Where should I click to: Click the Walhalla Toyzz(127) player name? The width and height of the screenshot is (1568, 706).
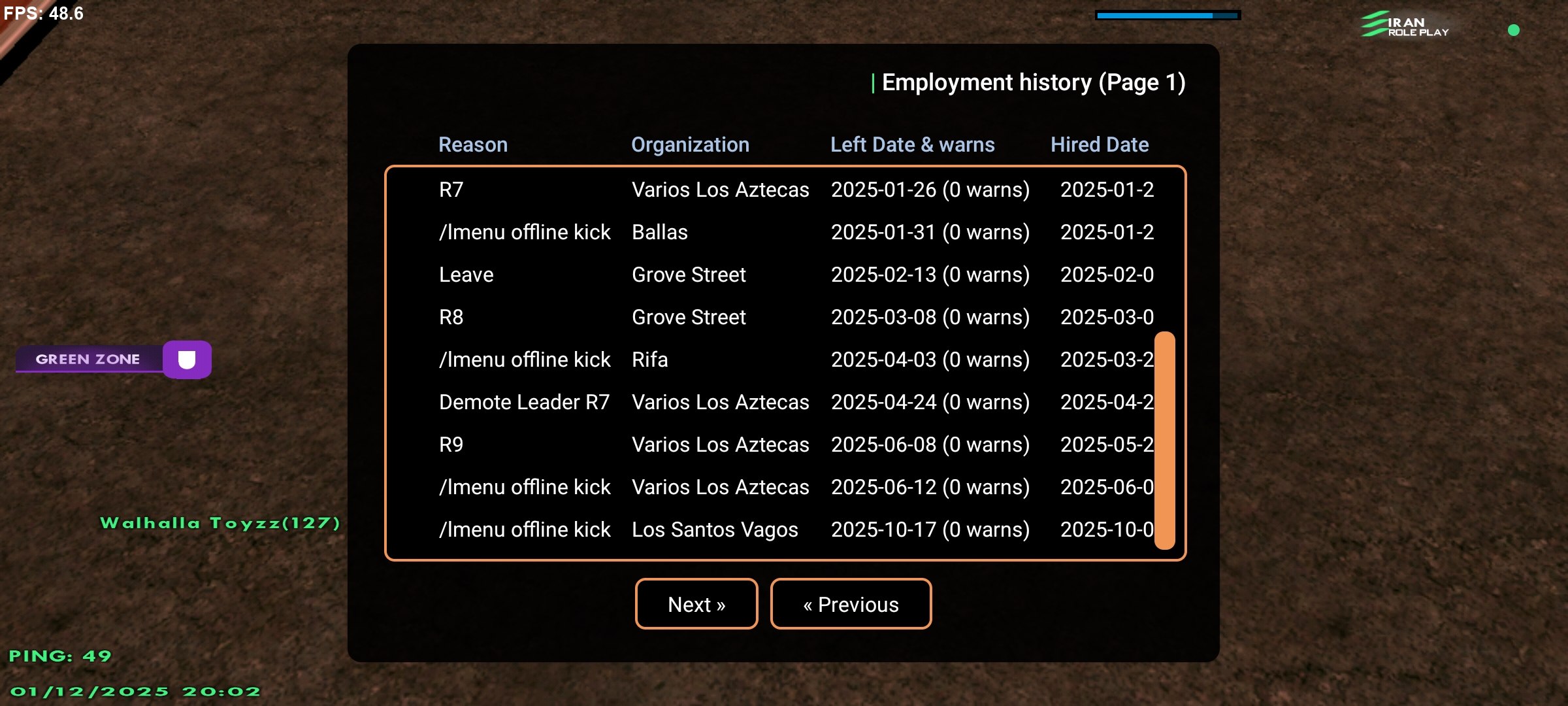click(x=220, y=523)
